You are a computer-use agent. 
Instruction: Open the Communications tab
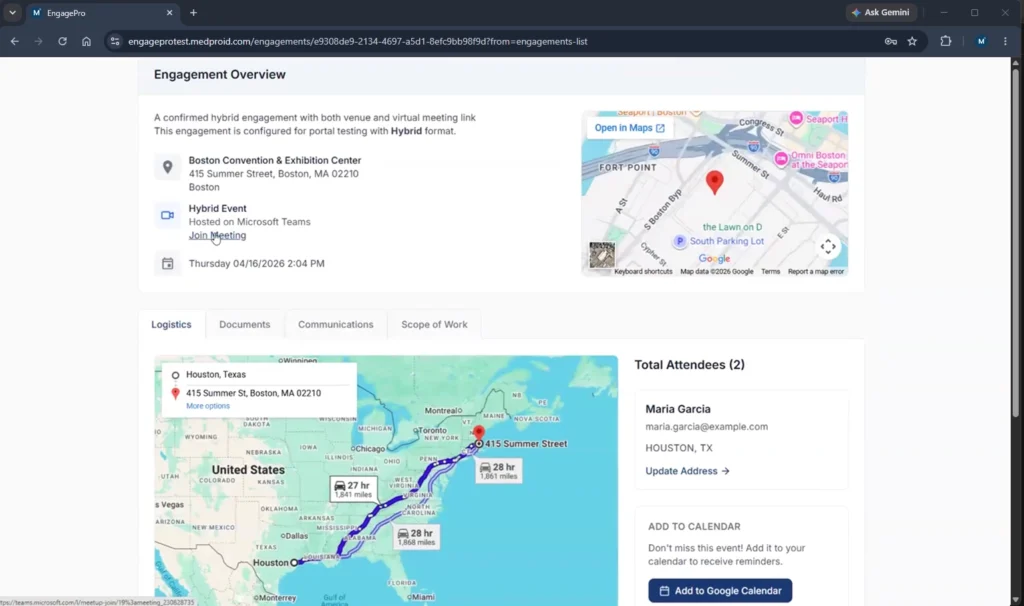click(336, 325)
